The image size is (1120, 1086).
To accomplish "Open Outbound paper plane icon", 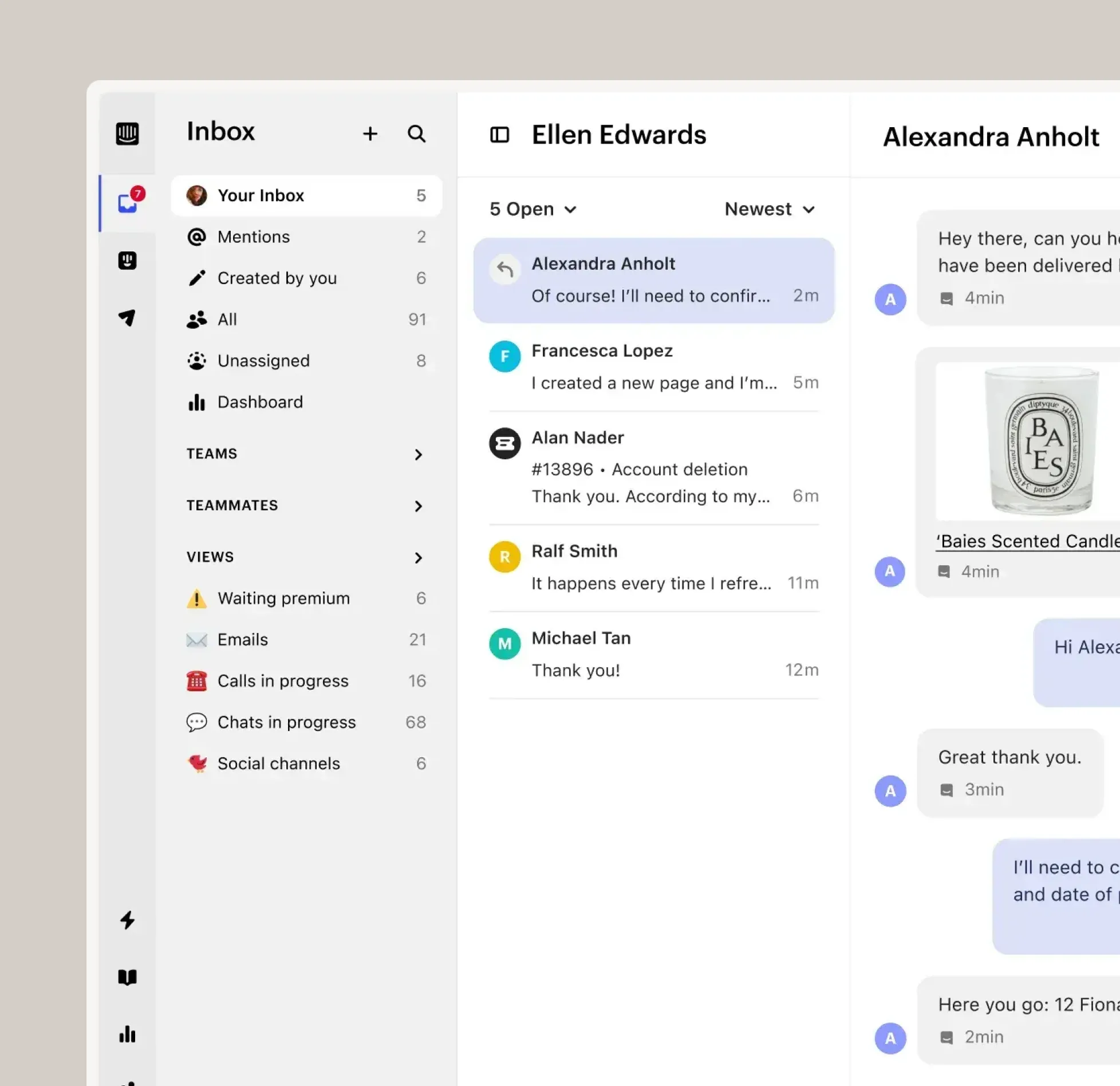I will tap(127, 317).
